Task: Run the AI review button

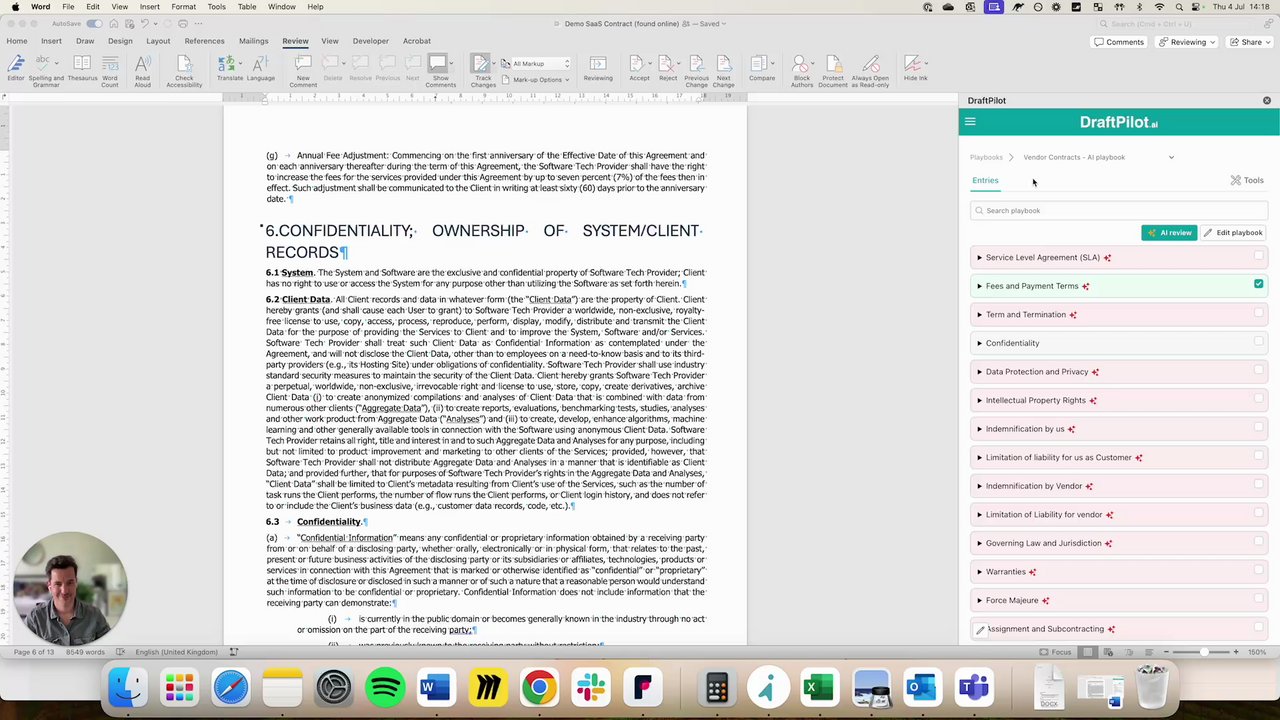Action: click(1168, 232)
